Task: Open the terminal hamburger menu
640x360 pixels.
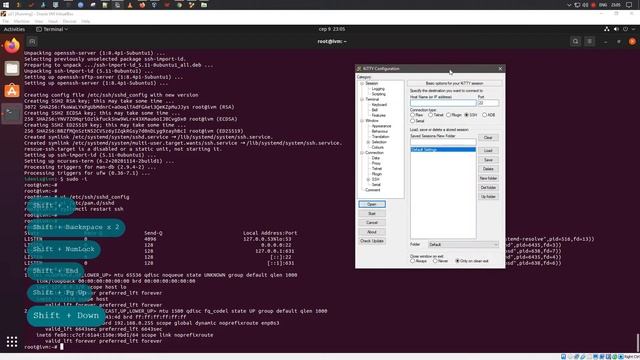Action: point(589,41)
